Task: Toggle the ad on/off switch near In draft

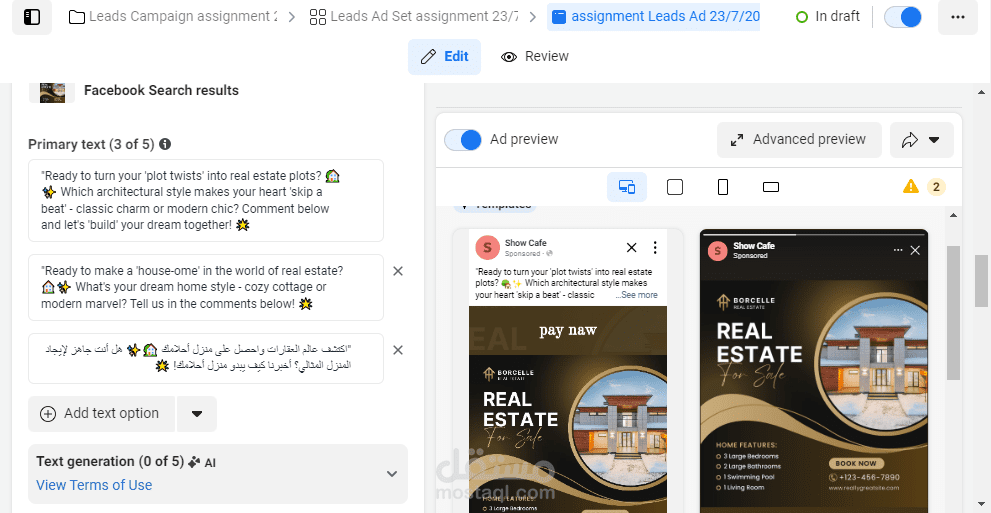Action: click(x=903, y=17)
